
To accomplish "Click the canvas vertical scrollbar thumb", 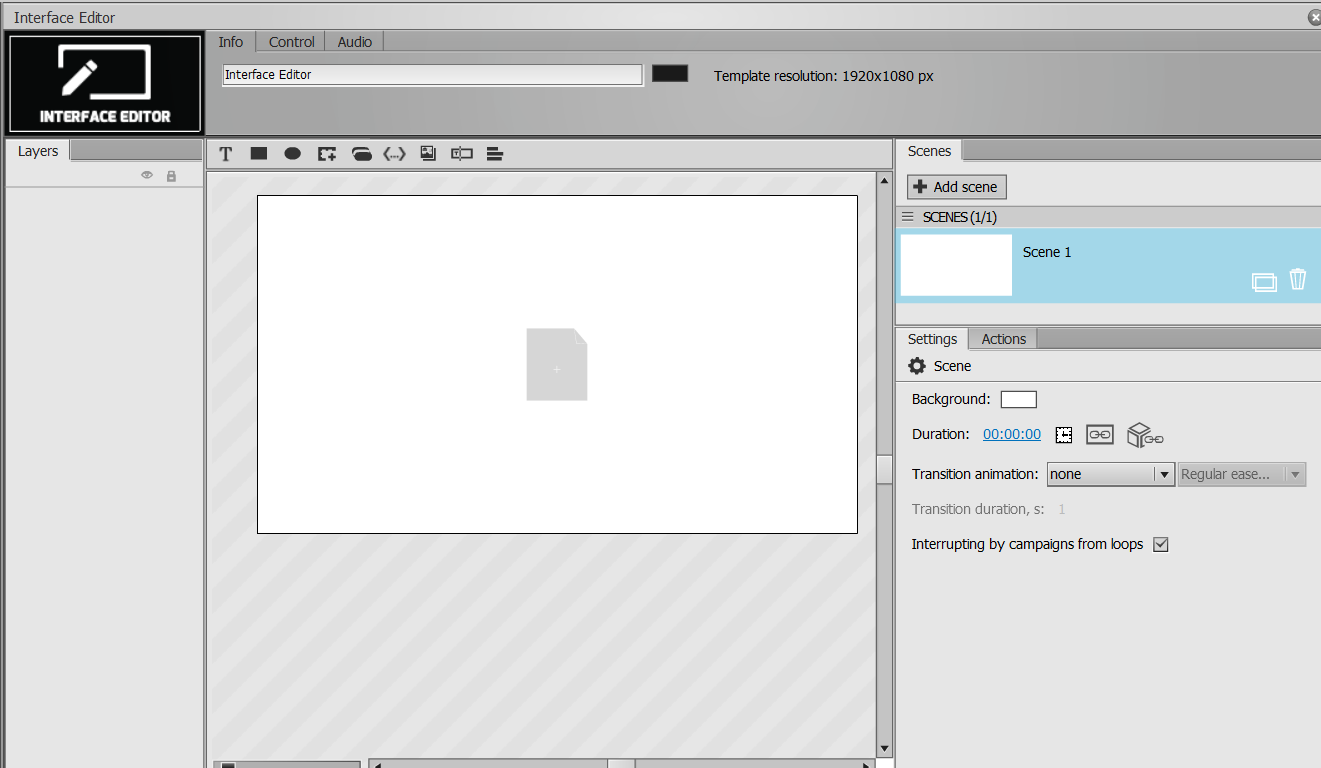I will pos(883,470).
